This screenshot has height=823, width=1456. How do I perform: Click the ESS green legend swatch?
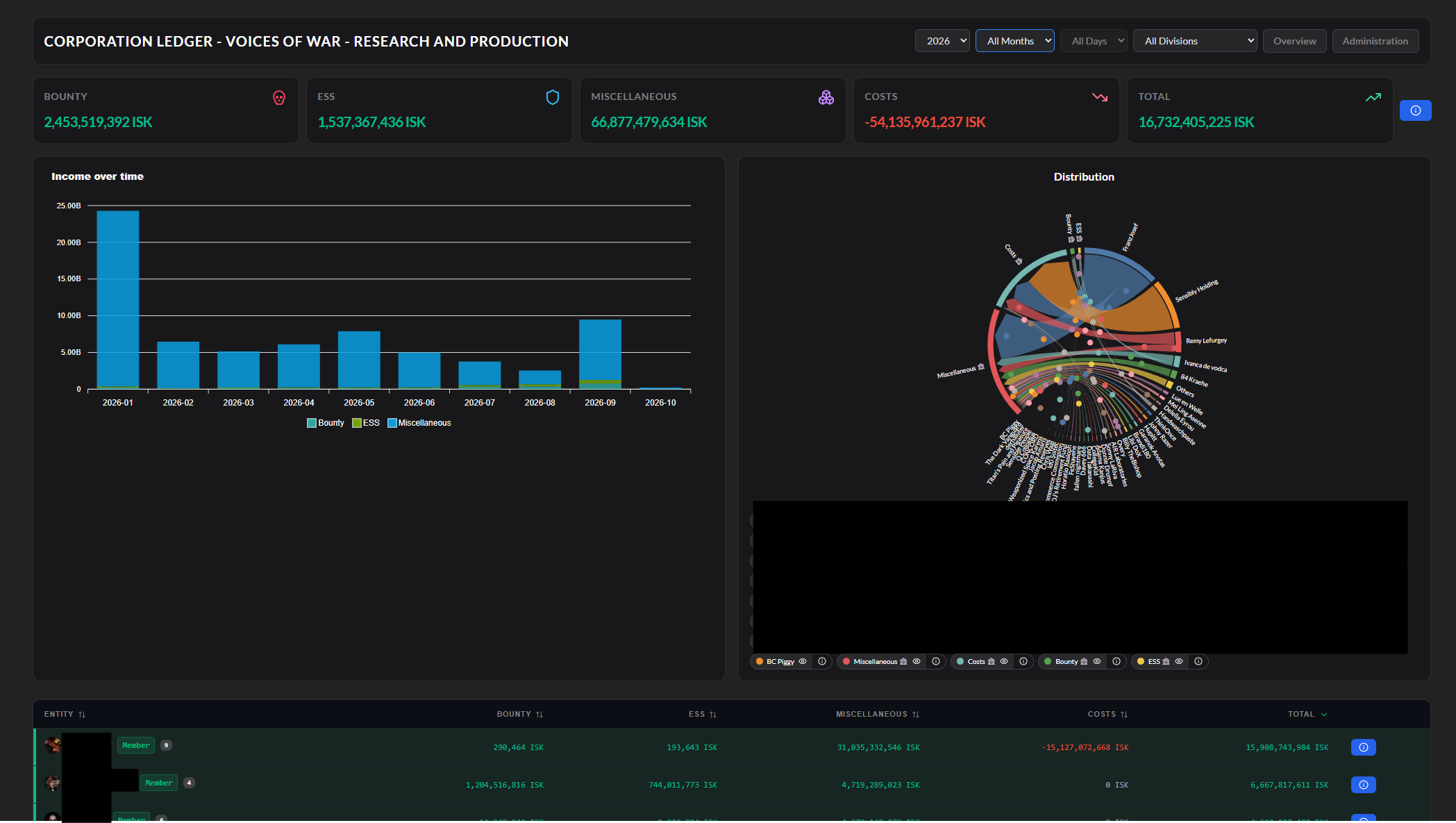(357, 423)
